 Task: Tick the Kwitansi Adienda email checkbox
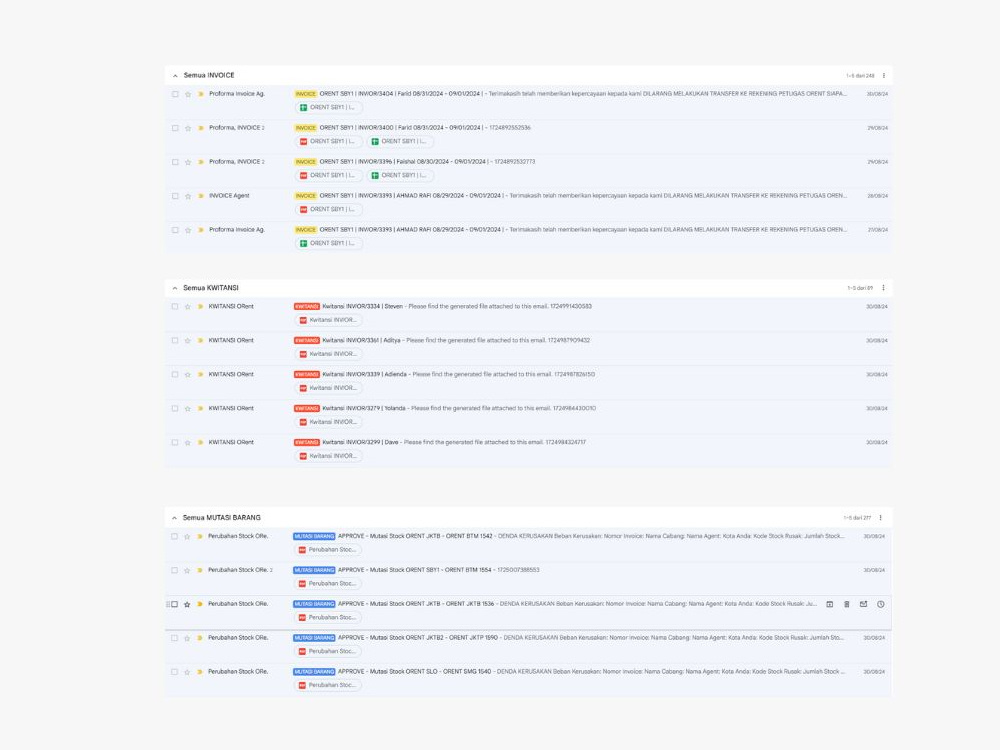coord(174,374)
